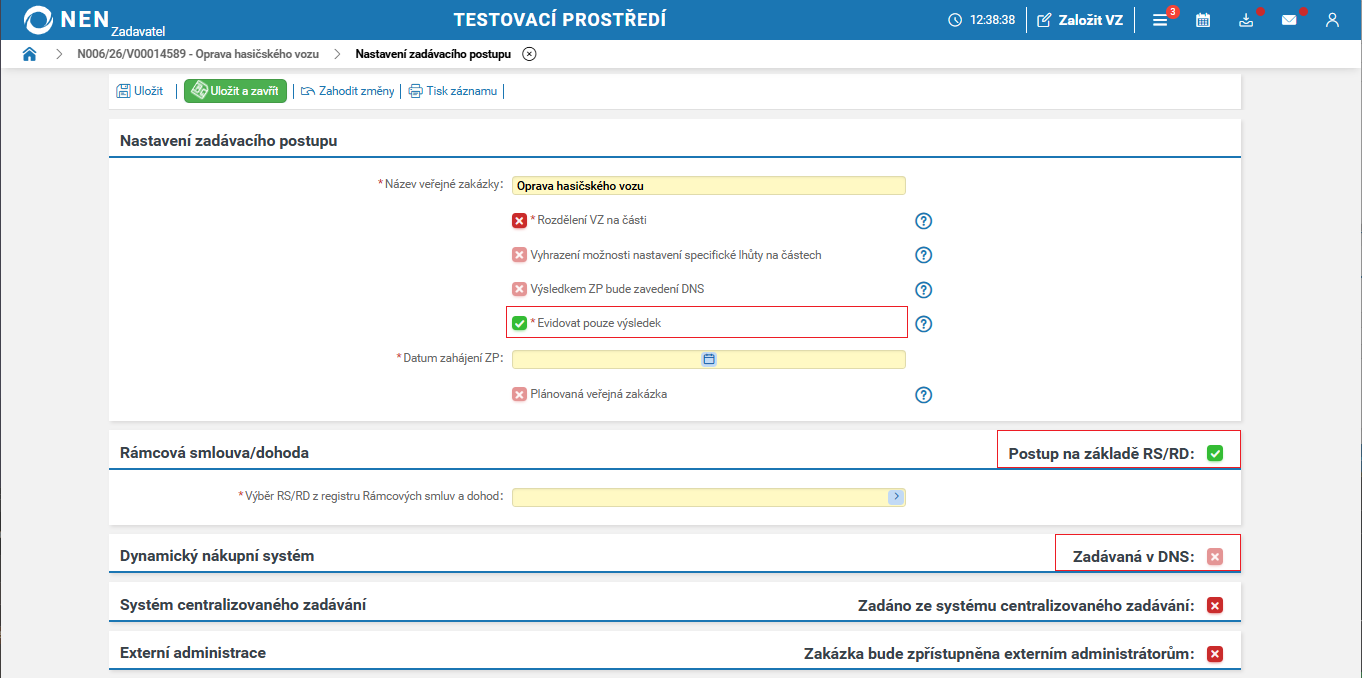Click TESTOVACÍ PROSTŘEDÍ title text
The height and width of the screenshot is (678, 1362).
click(x=560, y=20)
